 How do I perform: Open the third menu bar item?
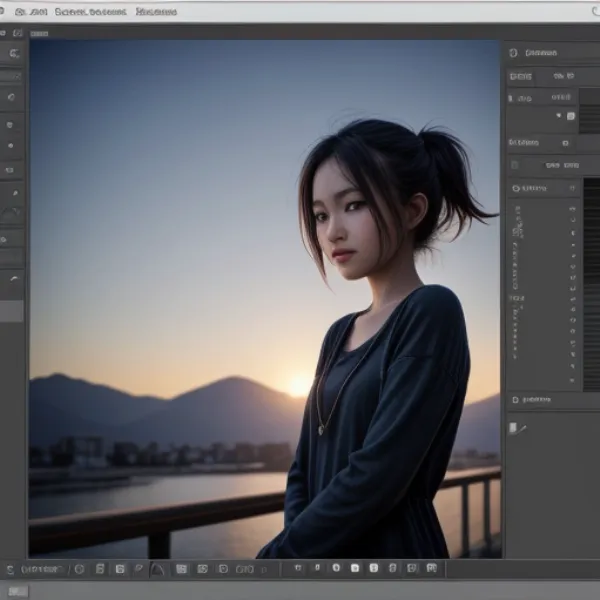tap(156, 11)
